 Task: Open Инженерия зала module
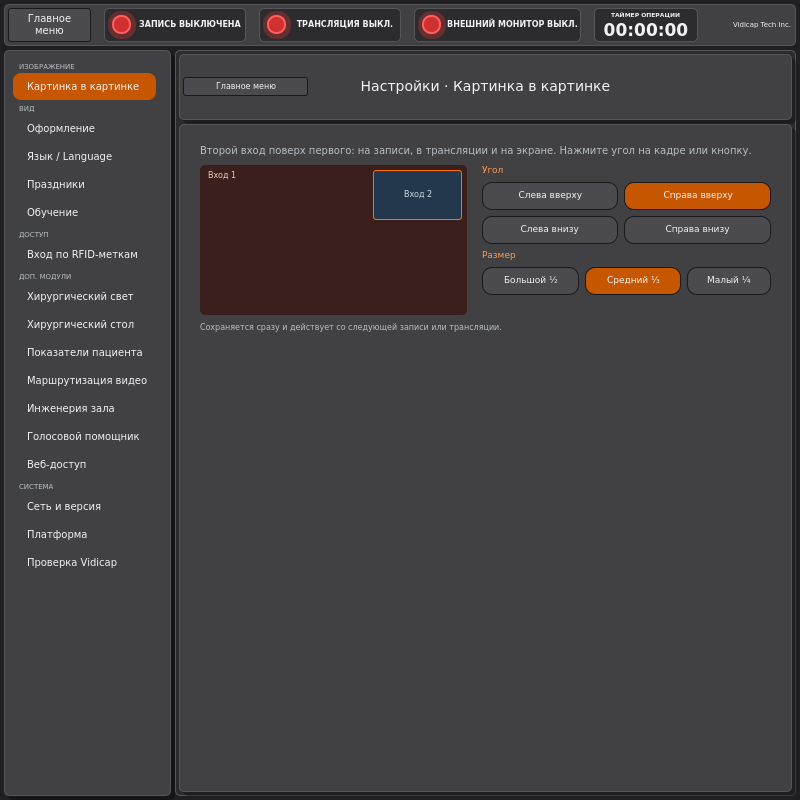pos(84,409)
